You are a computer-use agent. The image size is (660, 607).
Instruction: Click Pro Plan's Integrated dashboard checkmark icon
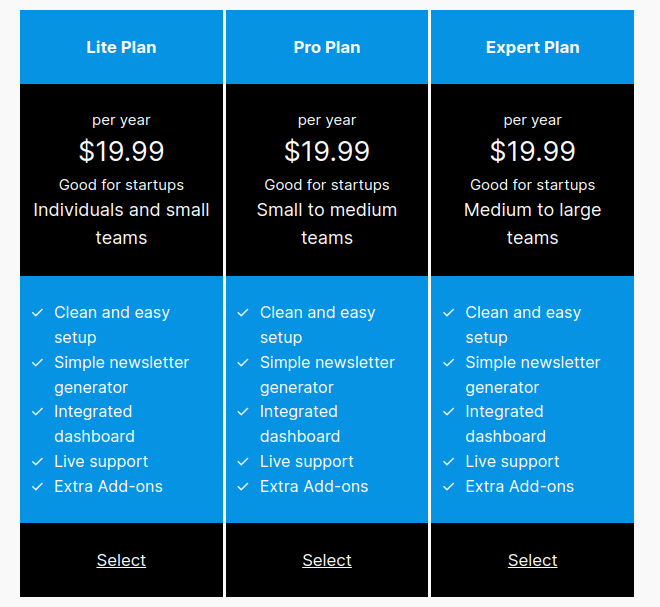(x=243, y=412)
